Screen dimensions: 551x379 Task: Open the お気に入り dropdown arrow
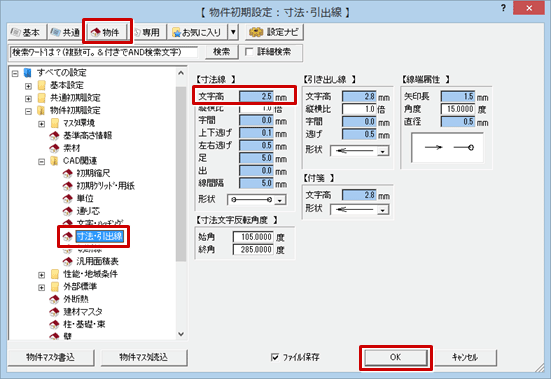[233, 33]
